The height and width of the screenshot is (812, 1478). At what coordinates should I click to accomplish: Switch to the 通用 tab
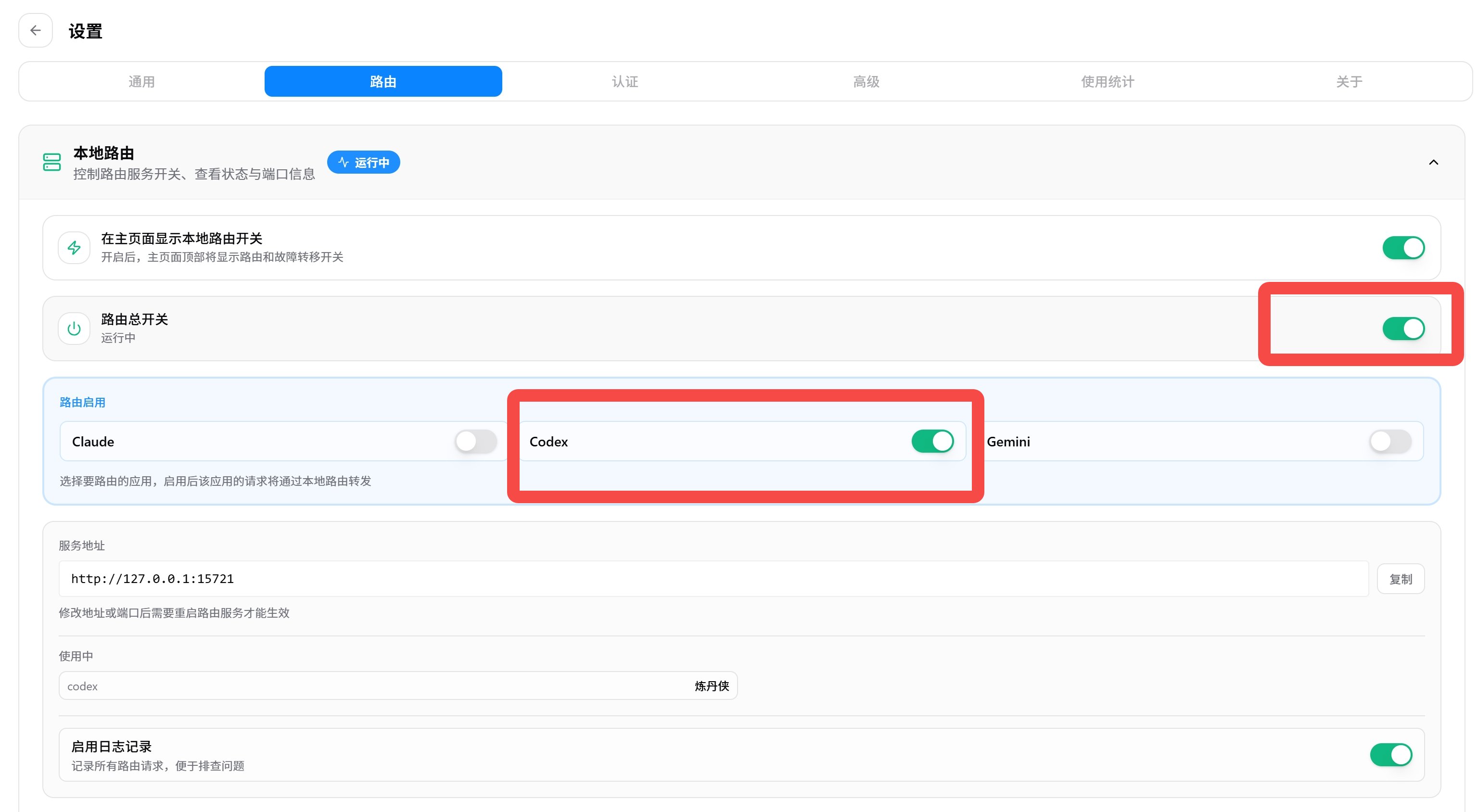point(142,81)
